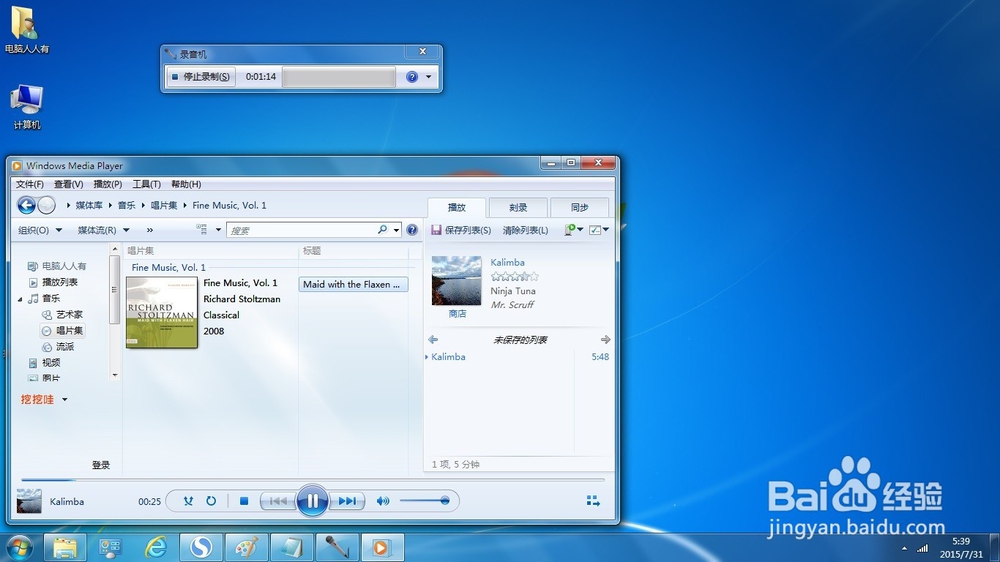Open the 帮助(H) menu
This screenshot has height=562, width=1000.
click(186, 184)
